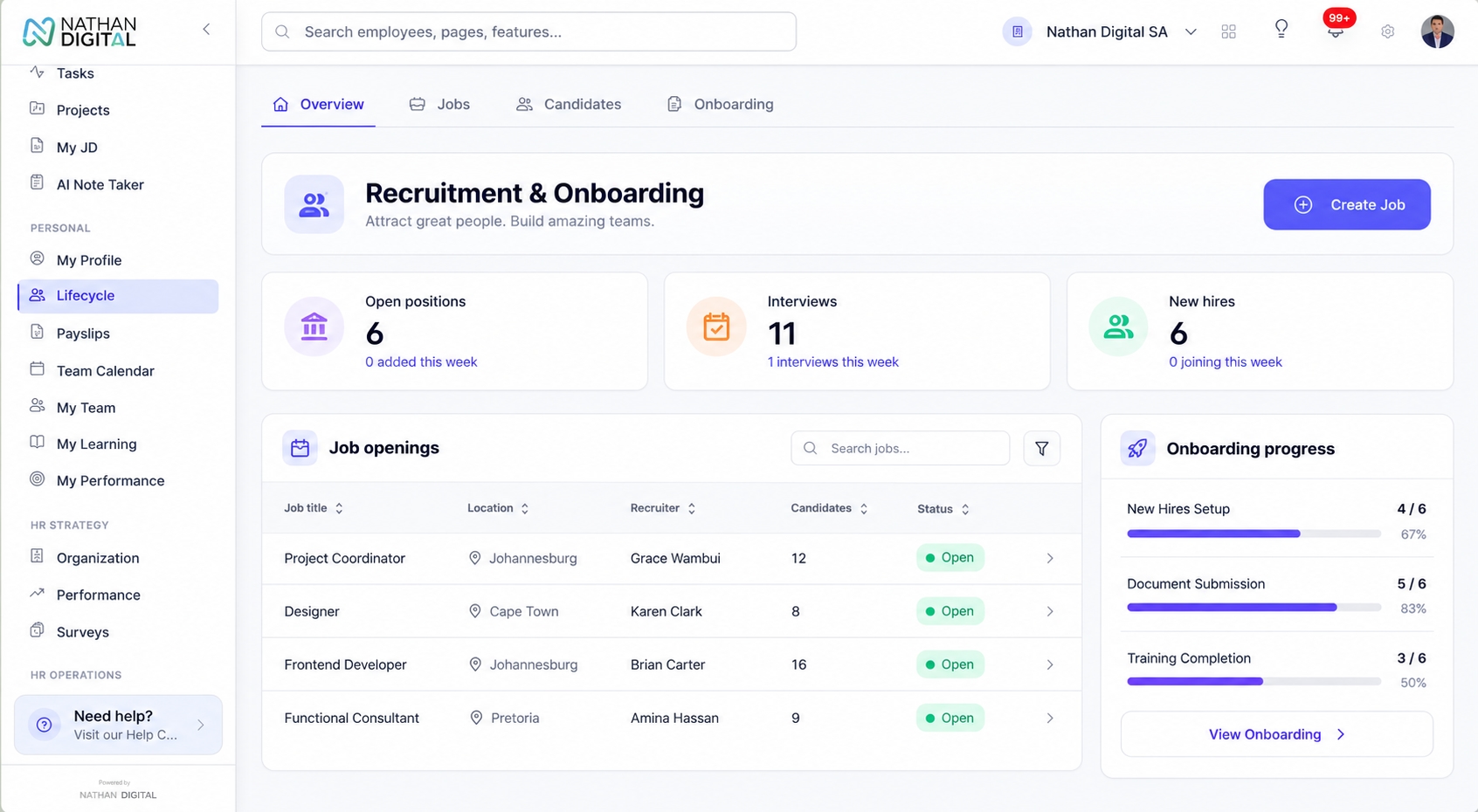1478x812 pixels.
Task: Open the Functional Consultant row chevron
Action: [1050, 718]
